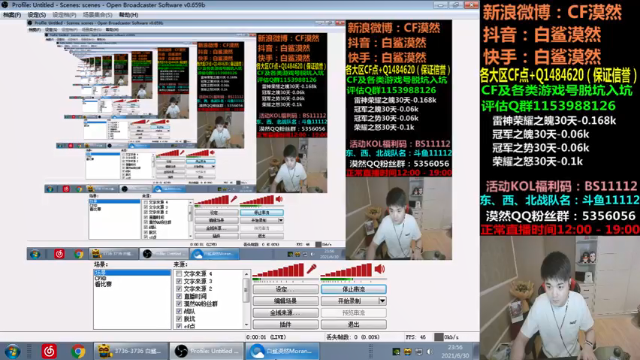Toggle the 漠然QQ粉丝群 source checkbox
640x360 pixels.
click(179, 304)
